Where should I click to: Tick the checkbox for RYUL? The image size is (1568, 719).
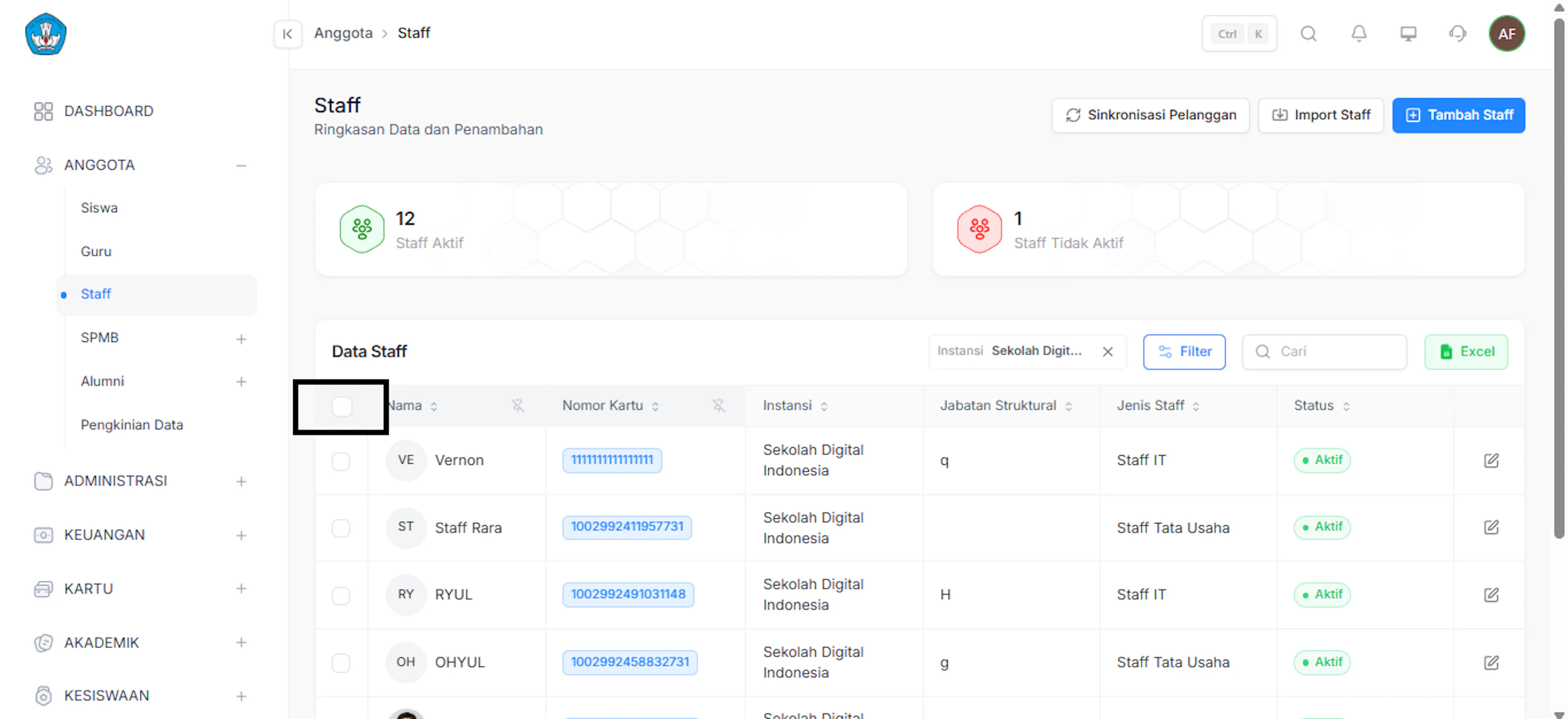[341, 595]
